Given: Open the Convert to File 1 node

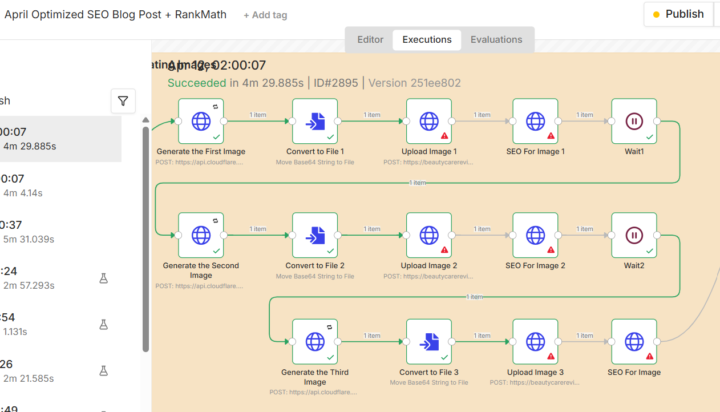Looking at the screenshot, I should tap(315, 121).
